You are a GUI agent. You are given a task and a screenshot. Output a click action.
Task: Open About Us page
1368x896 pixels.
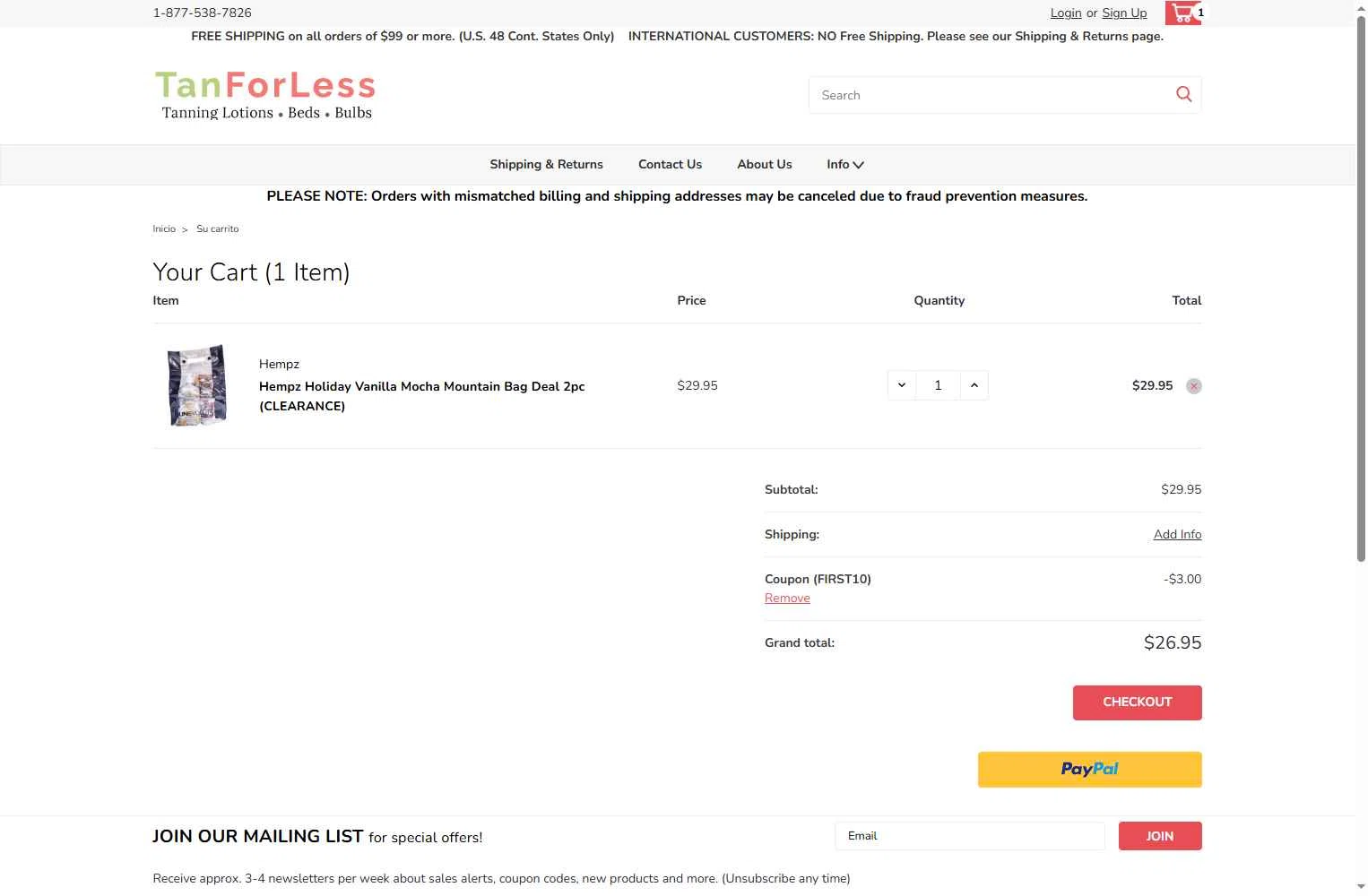pos(764,164)
